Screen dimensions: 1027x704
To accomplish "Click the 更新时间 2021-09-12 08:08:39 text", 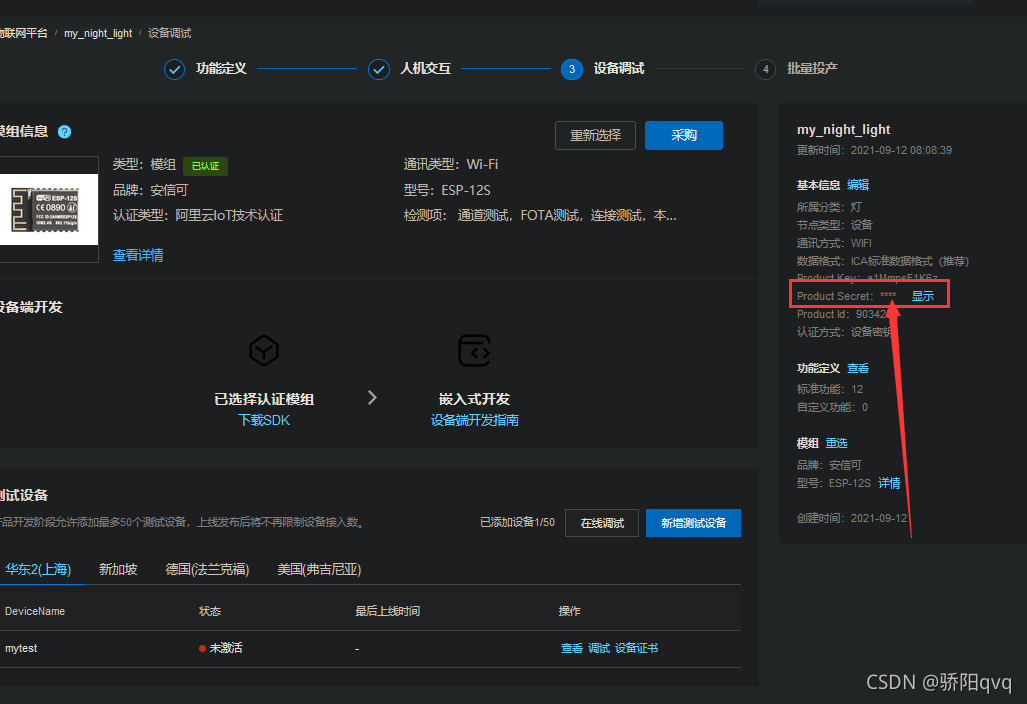I will [x=874, y=151].
